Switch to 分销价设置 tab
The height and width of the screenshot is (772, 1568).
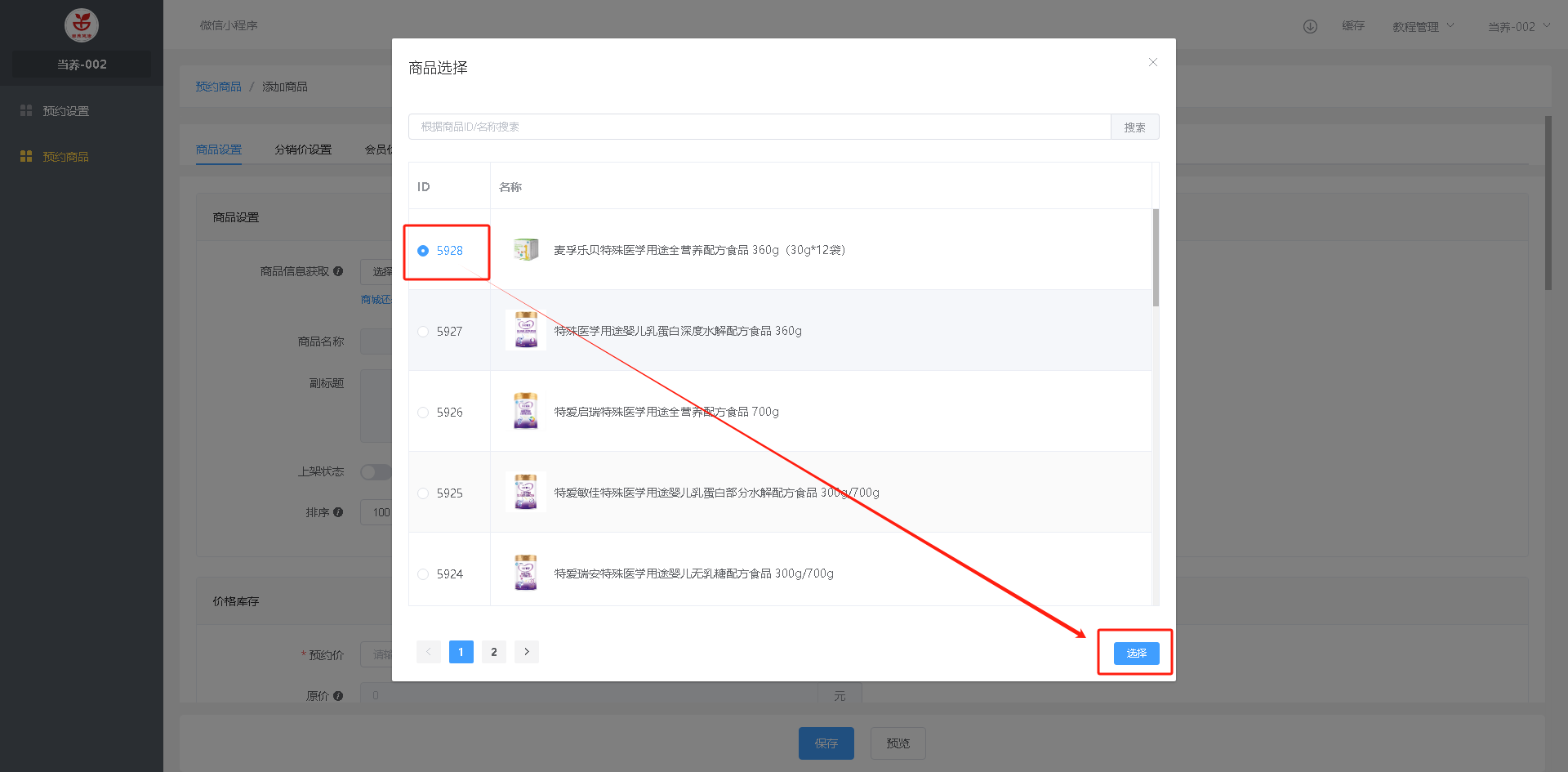pyautogui.click(x=303, y=149)
